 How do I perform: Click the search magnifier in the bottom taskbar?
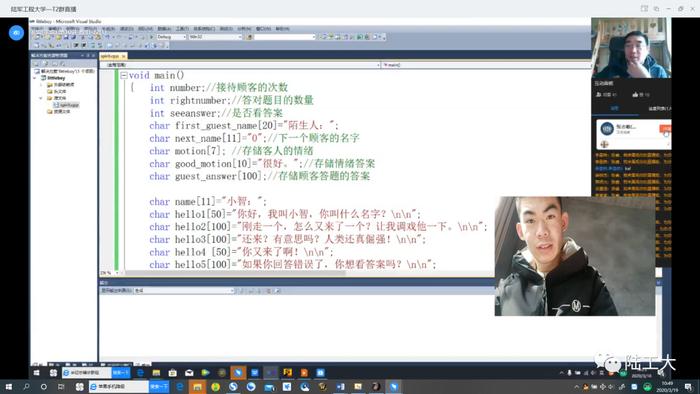point(26,387)
